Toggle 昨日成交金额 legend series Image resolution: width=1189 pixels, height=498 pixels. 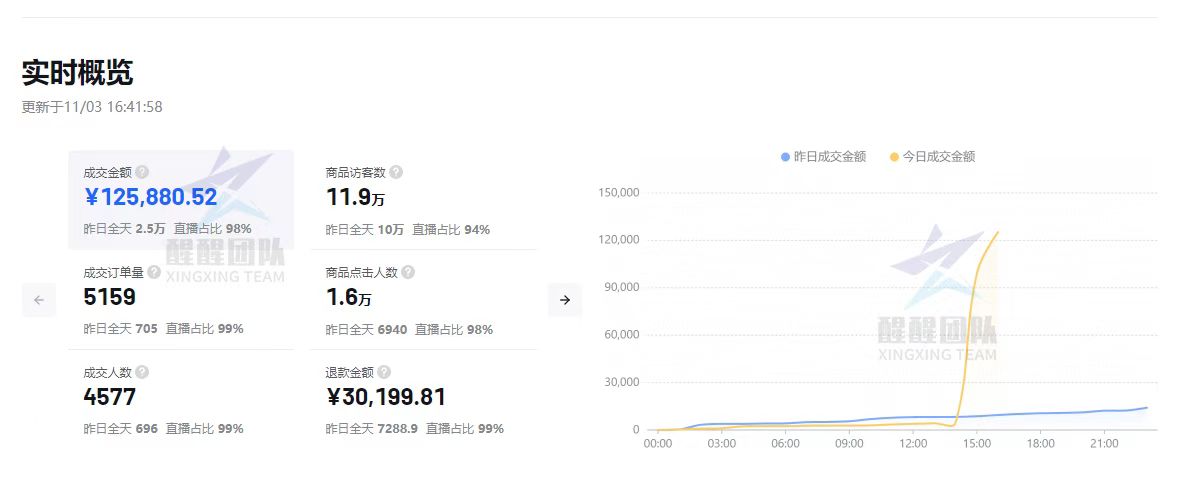824,157
